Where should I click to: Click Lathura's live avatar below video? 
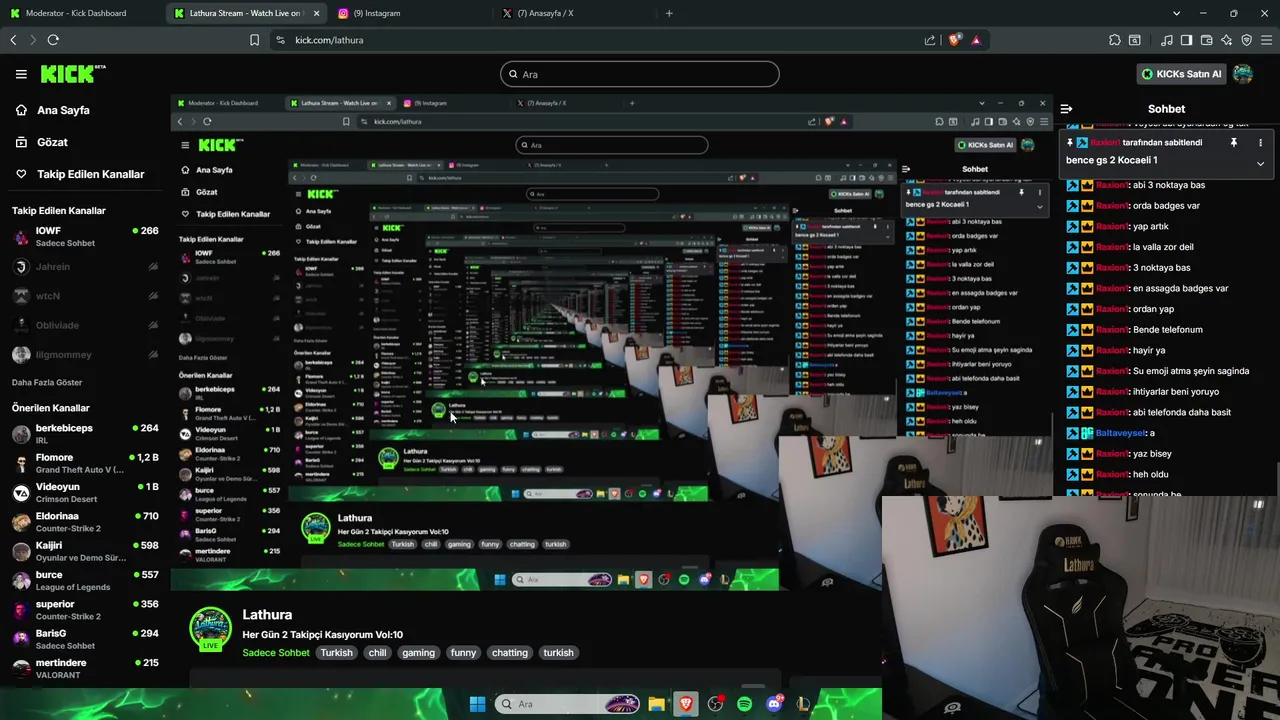point(210,629)
